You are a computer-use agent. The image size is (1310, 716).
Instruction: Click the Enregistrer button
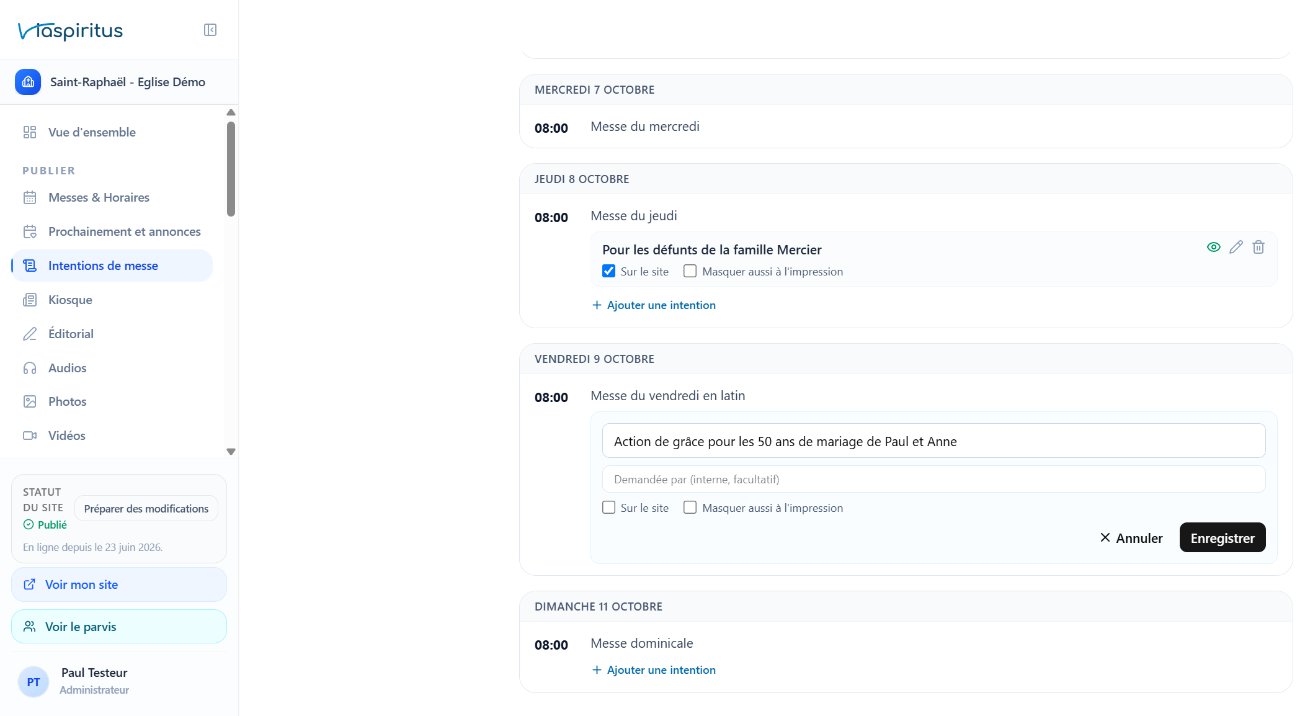click(x=1223, y=538)
